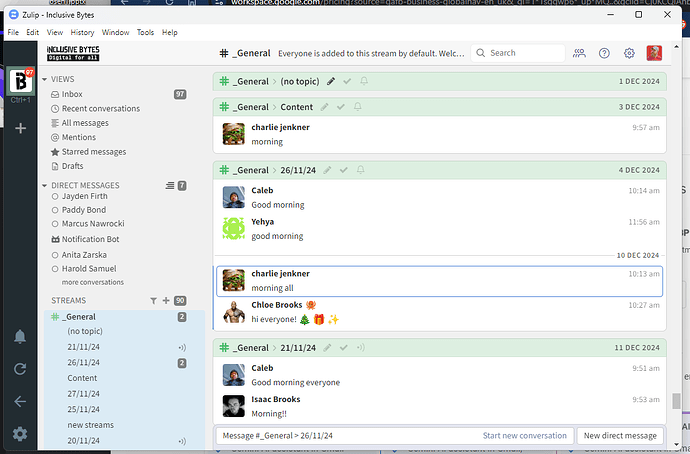Click the Search input field
690x454 pixels.
pos(518,53)
